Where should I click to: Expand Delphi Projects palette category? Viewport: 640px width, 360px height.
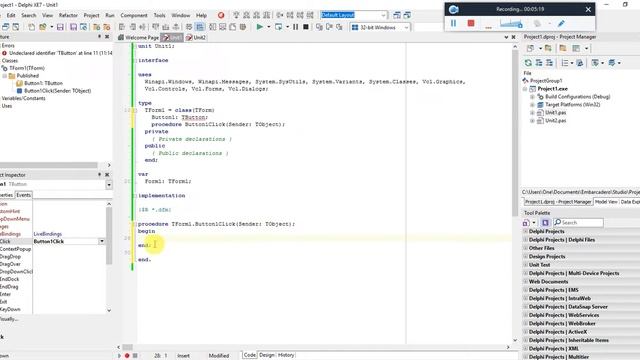(525, 231)
